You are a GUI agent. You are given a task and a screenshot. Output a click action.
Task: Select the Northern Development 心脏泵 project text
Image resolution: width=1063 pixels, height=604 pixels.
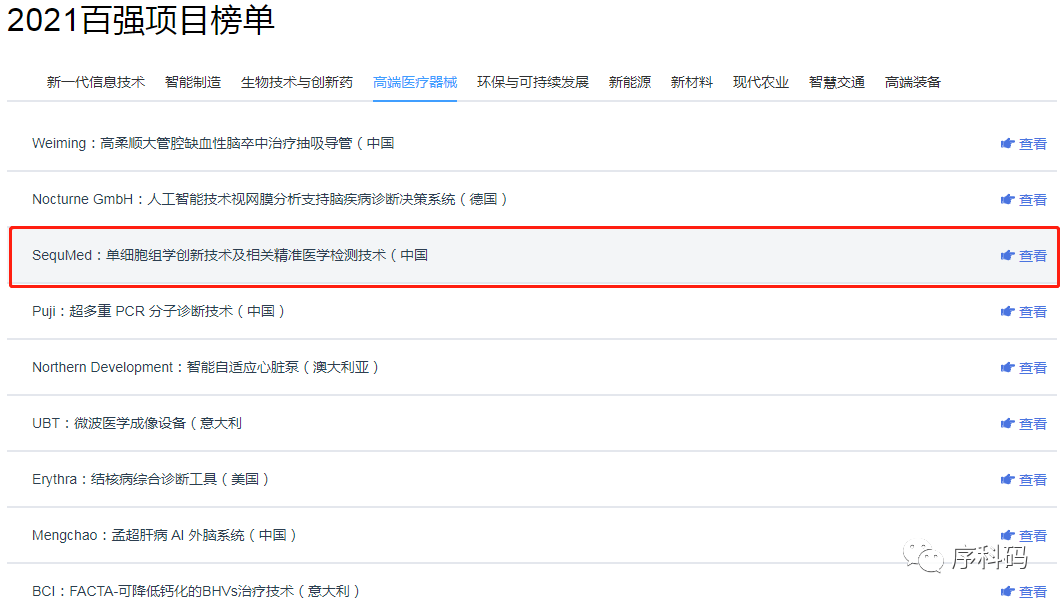coord(205,367)
